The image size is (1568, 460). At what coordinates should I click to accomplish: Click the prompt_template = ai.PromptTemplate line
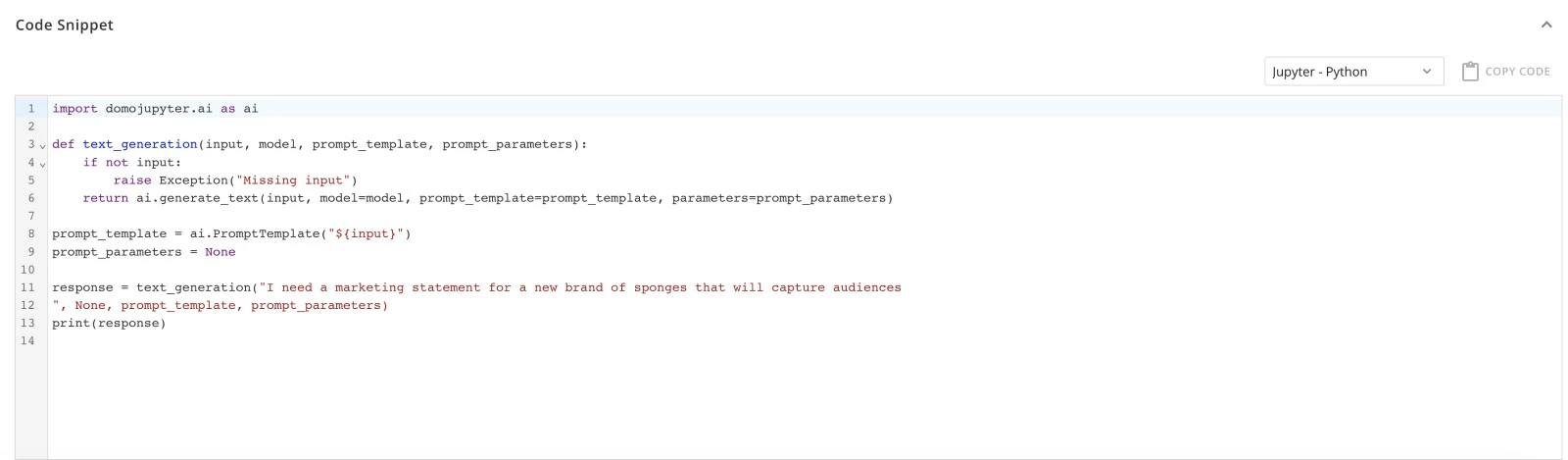[x=231, y=233]
